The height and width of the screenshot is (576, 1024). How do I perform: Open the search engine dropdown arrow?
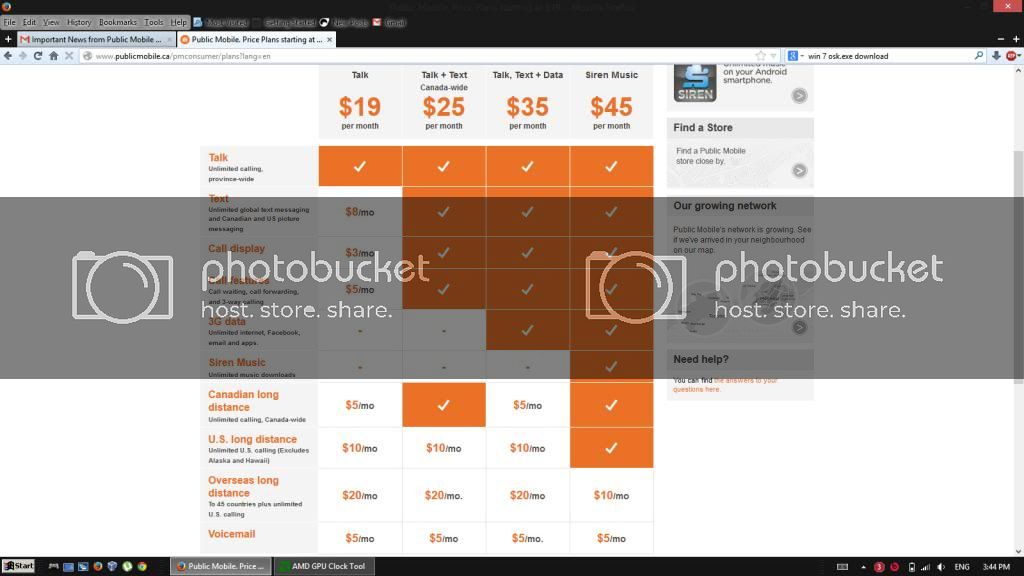point(802,56)
